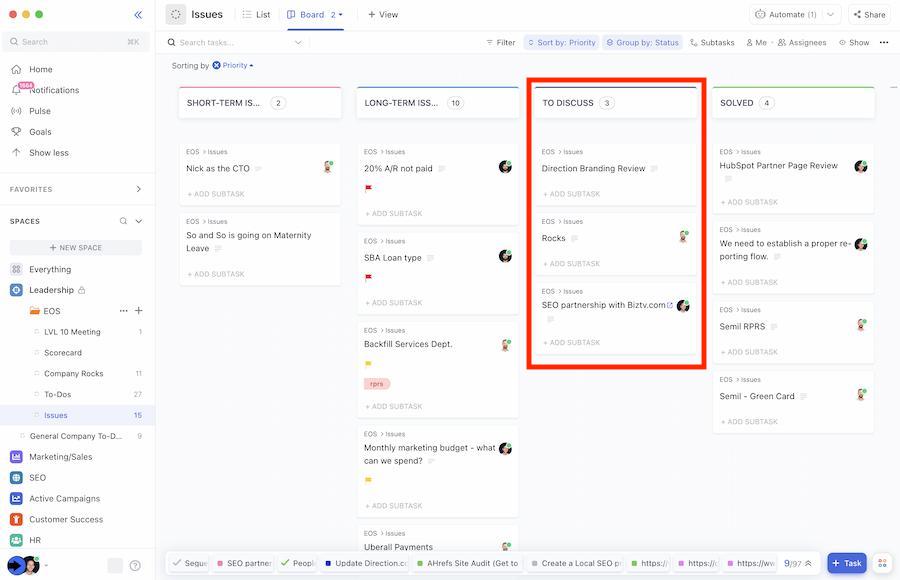Toggle the Me filter

pos(755,43)
